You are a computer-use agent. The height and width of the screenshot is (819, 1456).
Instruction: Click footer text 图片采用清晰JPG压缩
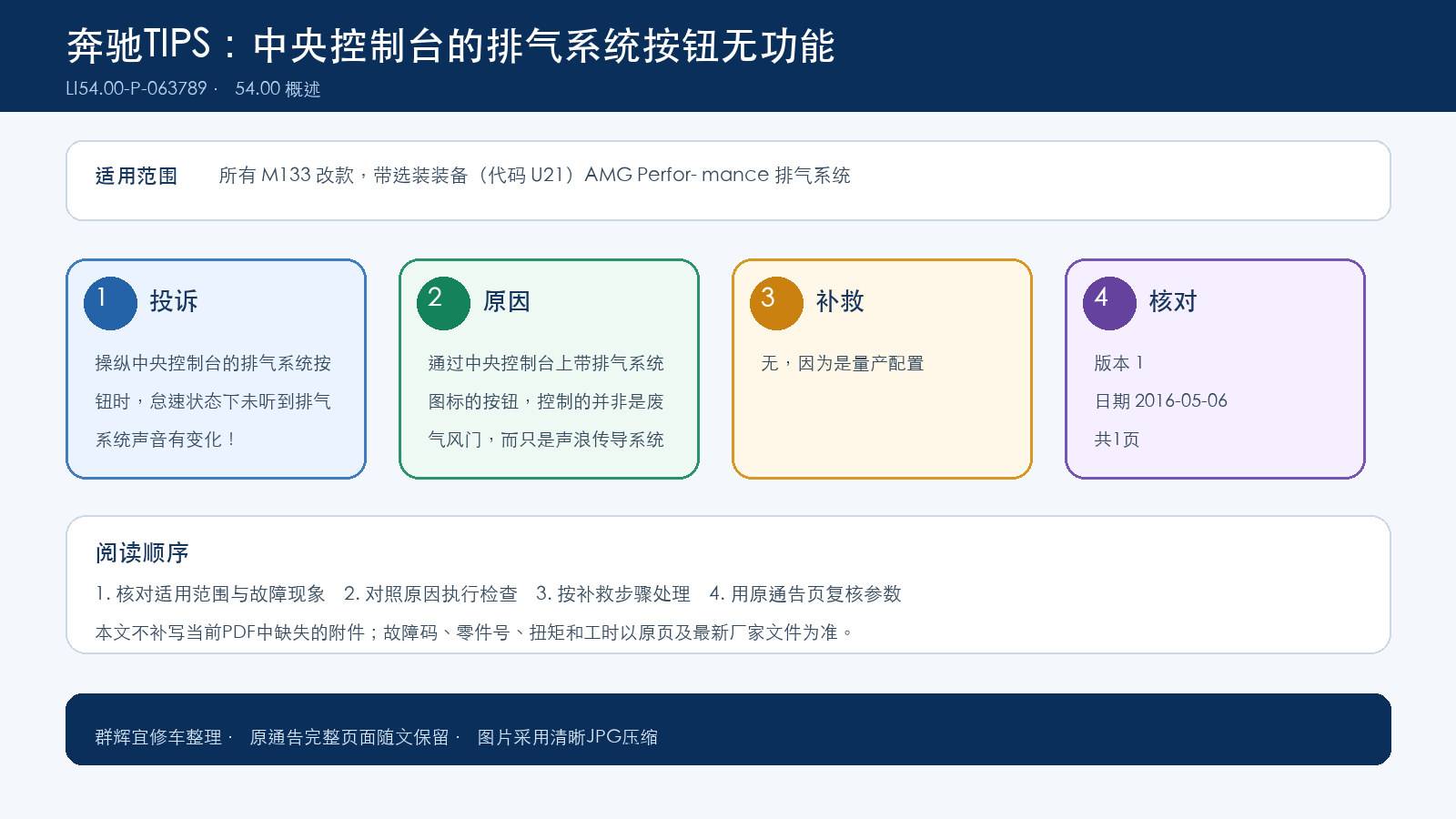point(568,737)
